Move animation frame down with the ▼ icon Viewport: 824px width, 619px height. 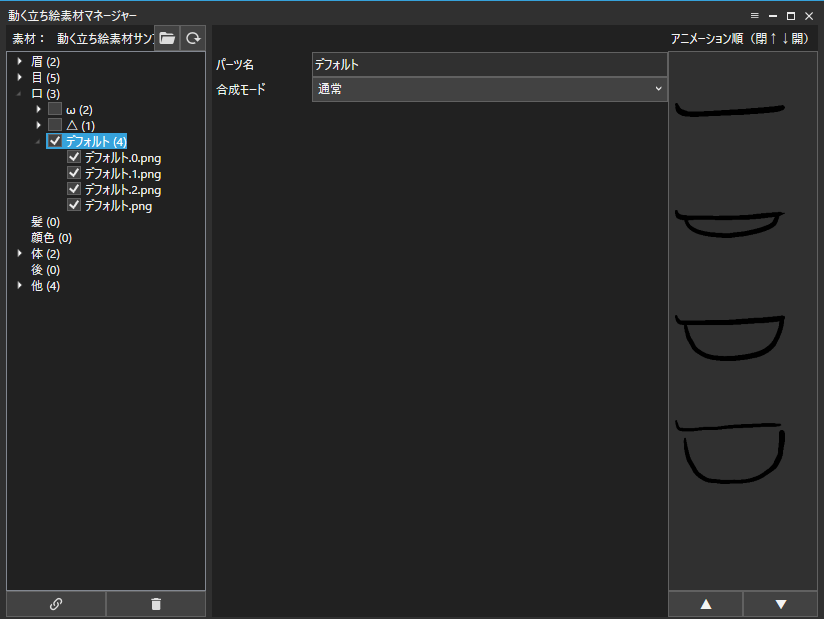(x=781, y=604)
